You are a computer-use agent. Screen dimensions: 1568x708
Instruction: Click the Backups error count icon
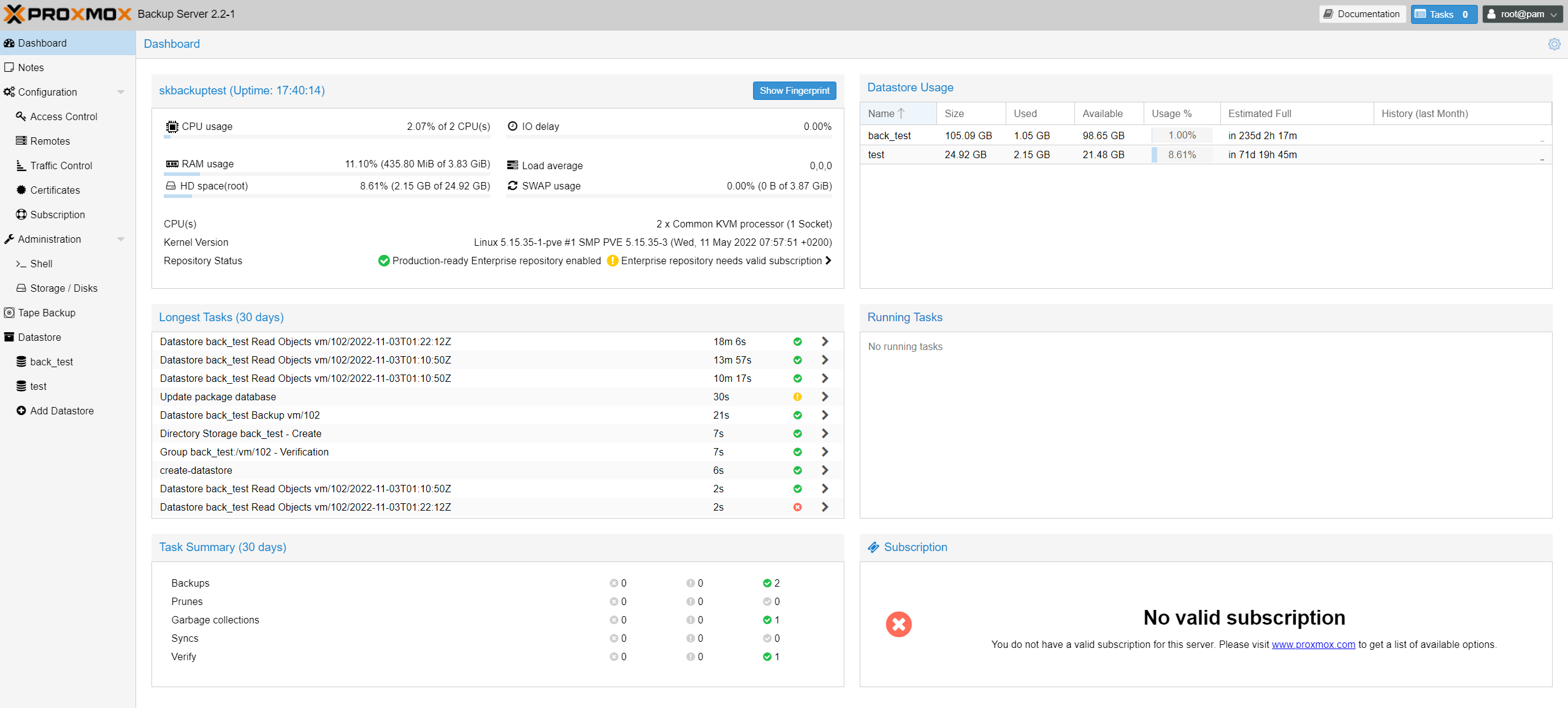[614, 583]
